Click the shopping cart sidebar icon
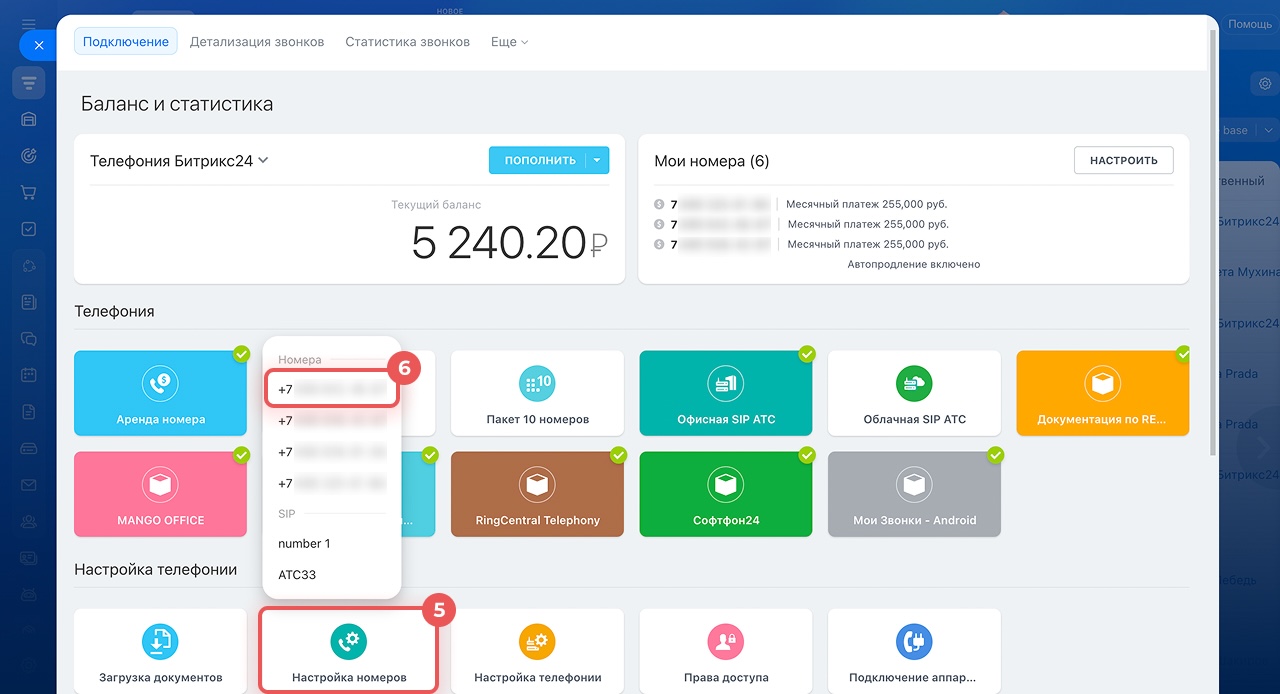The height and width of the screenshot is (694, 1280). pos(28,193)
